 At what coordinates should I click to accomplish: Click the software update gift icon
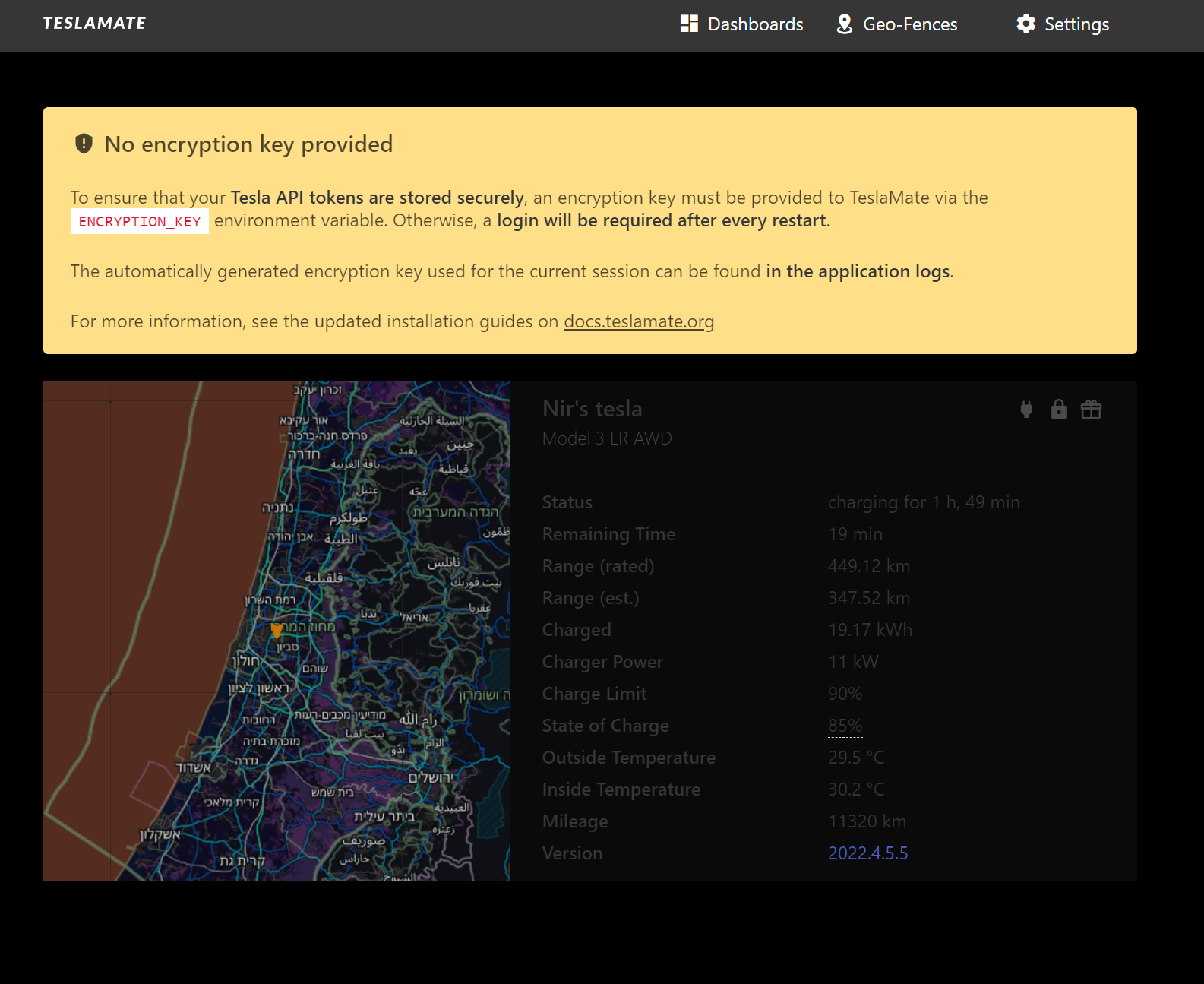[1091, 410]
